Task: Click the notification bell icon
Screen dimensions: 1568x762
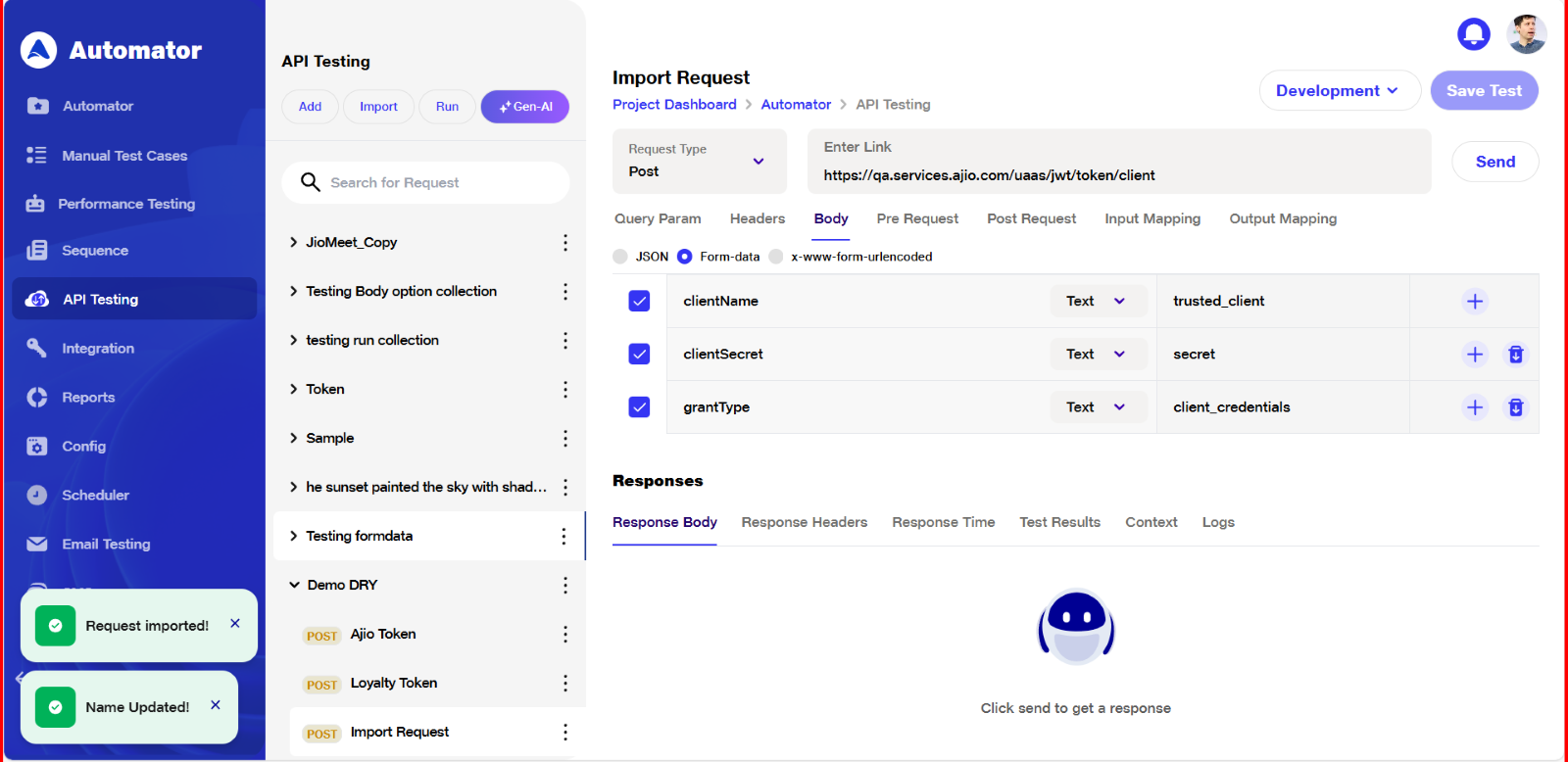Action: tap(1473, 34)
